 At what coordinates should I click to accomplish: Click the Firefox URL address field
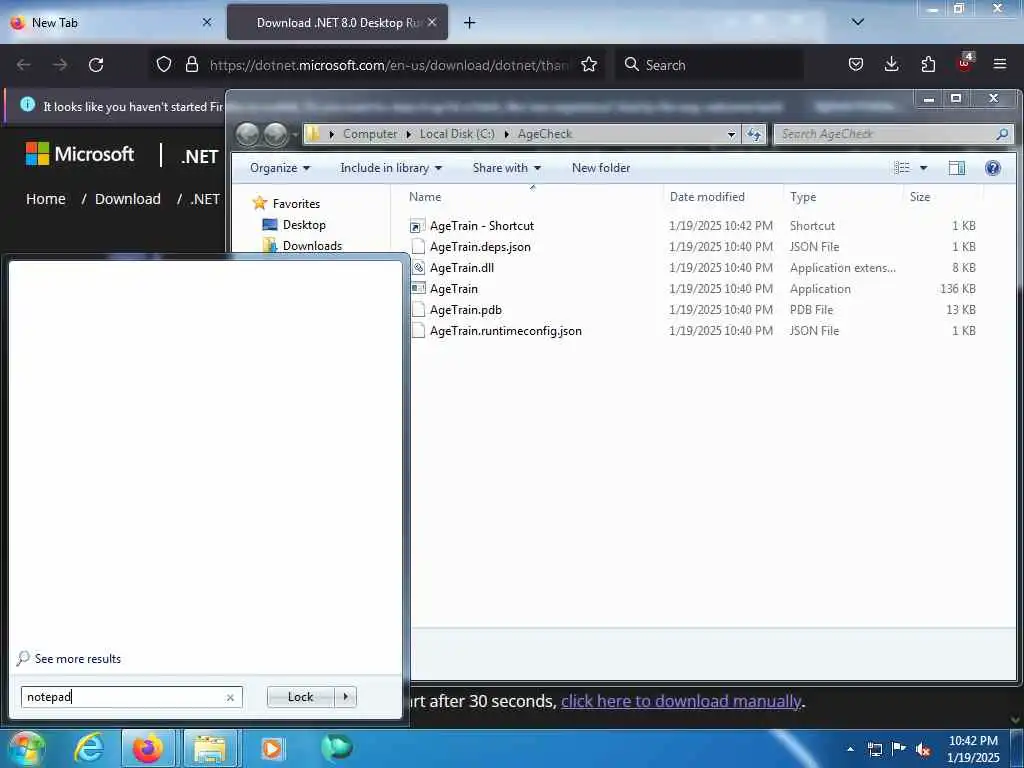[x=389, y=65]
